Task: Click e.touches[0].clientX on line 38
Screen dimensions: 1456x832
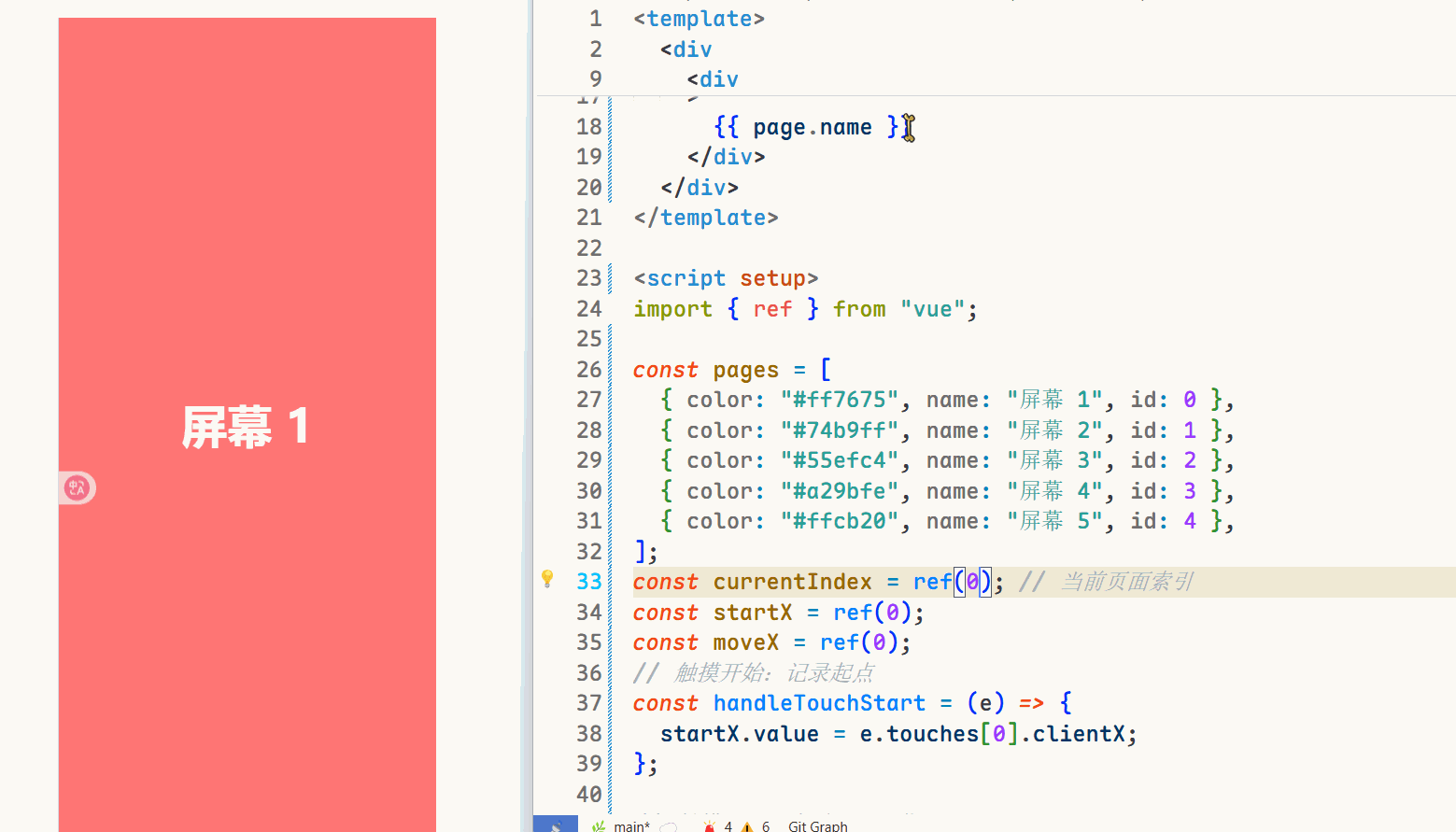Action: tap(992, 734)
